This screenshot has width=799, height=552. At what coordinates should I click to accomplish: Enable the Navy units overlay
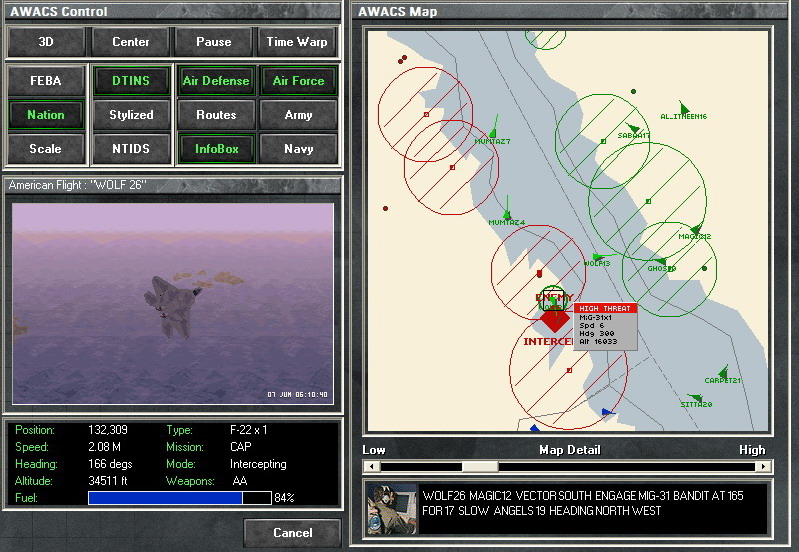(298, 149)
